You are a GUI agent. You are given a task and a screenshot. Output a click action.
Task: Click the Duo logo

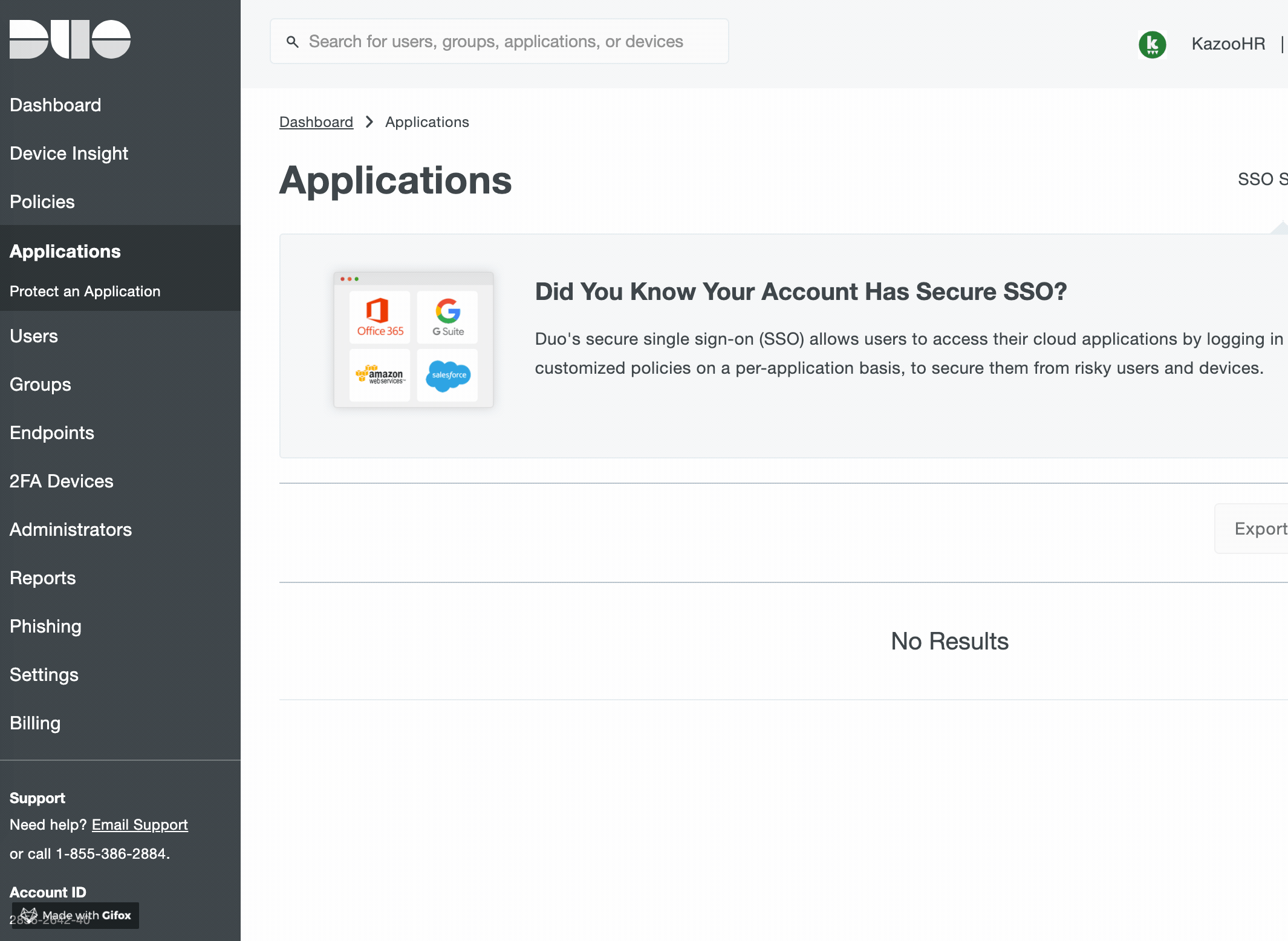[x=70, y=39]
